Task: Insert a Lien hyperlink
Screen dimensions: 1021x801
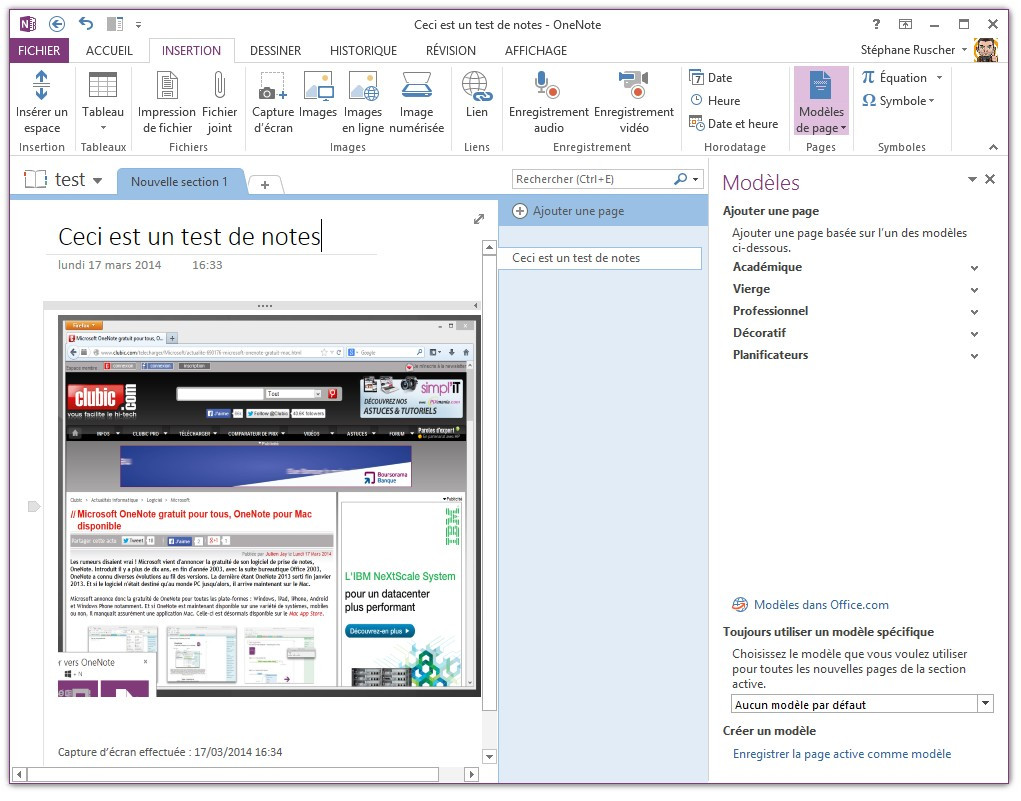Action: [x=476, y=95]
